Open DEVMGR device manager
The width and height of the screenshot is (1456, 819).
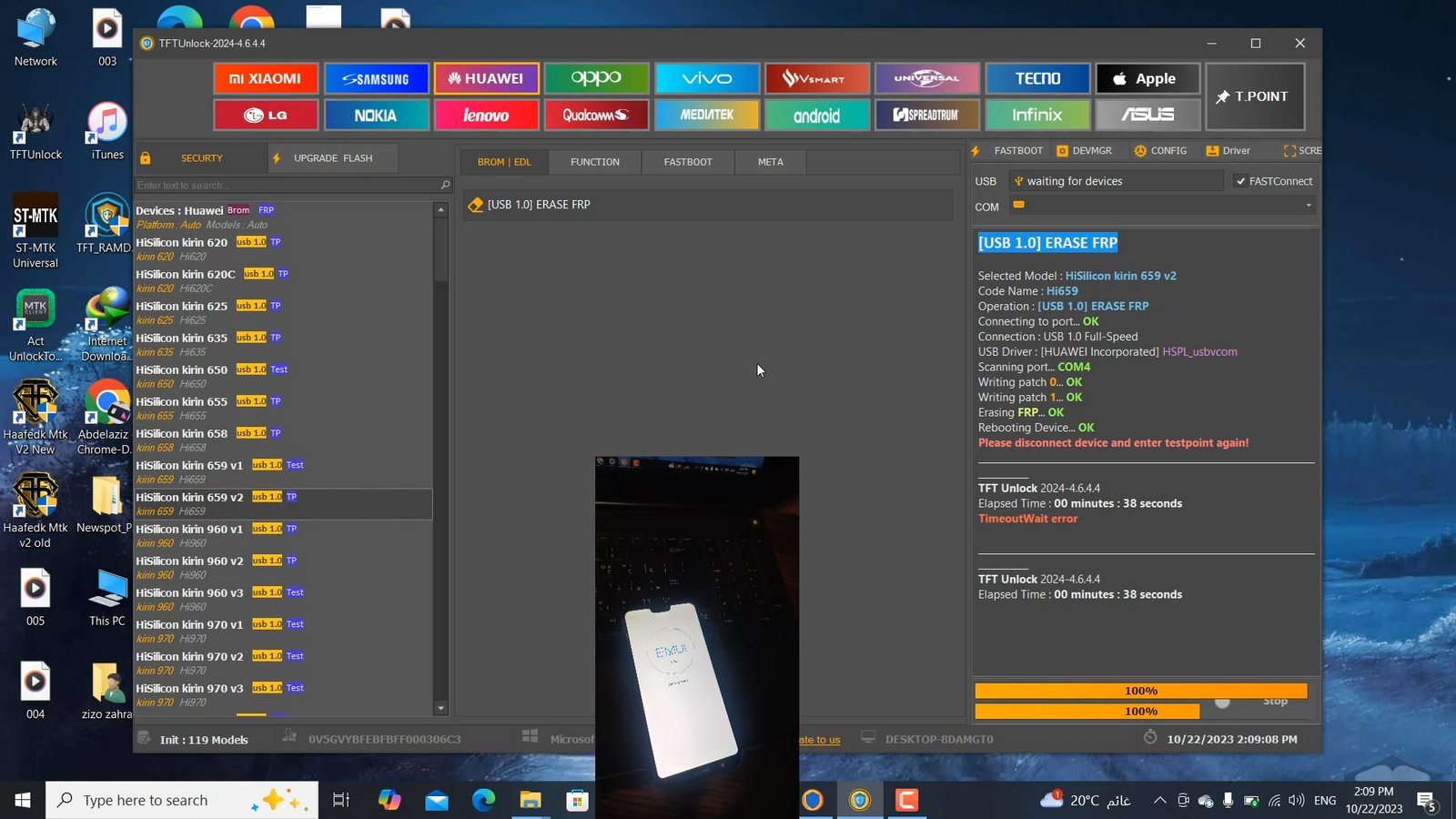(1085, 151)
